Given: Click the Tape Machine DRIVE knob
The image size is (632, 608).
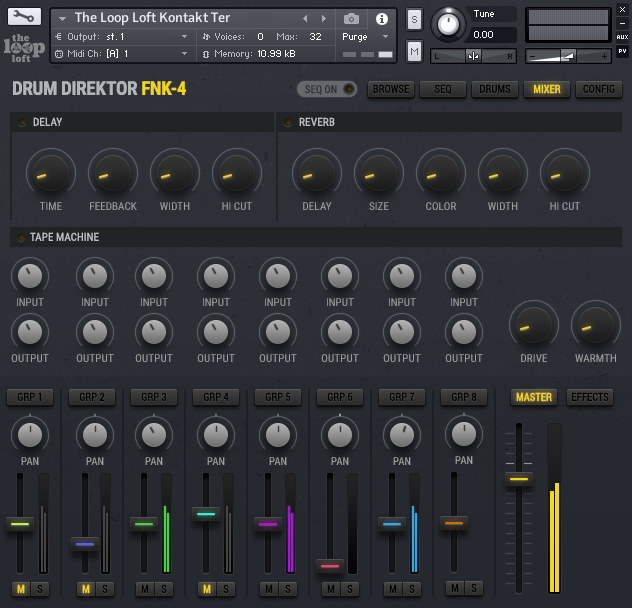Looking at the screenshot, I should pos(533,325).
